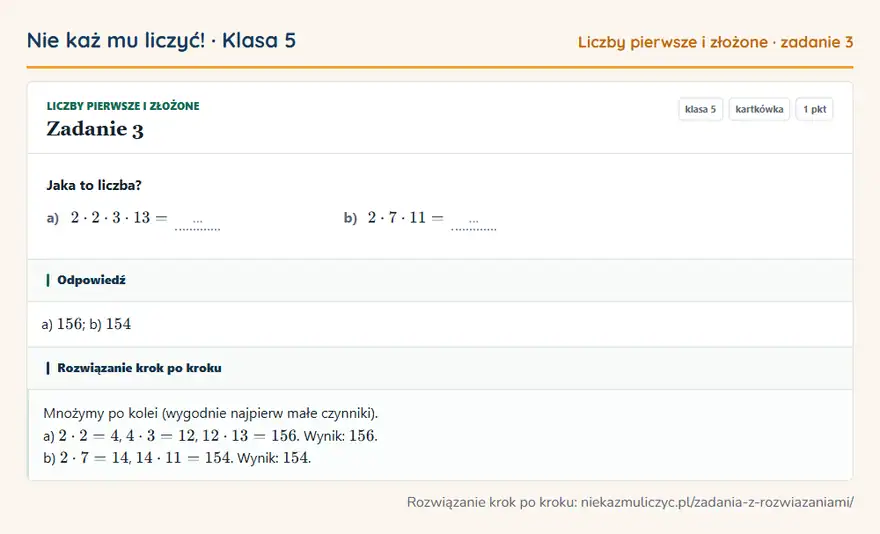This screenshot has width=880, height=534.
Task: Click solution line a) ending 'Wynik: 156.'
Action: [210, 436]
